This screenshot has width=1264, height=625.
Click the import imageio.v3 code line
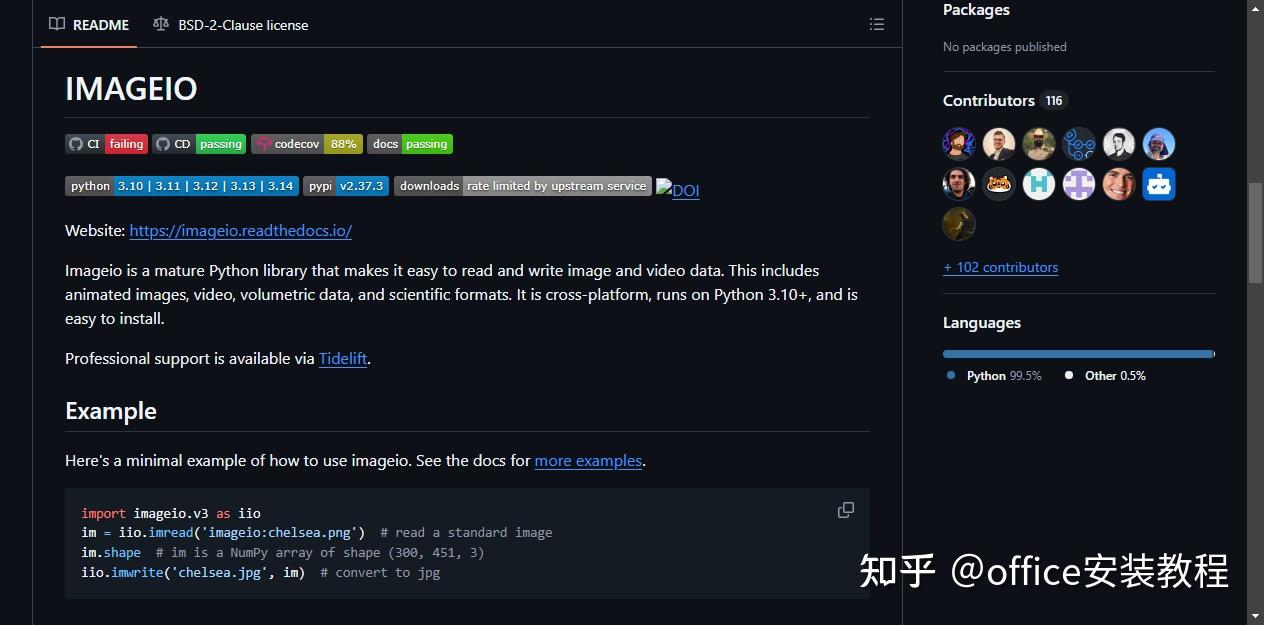171,513
